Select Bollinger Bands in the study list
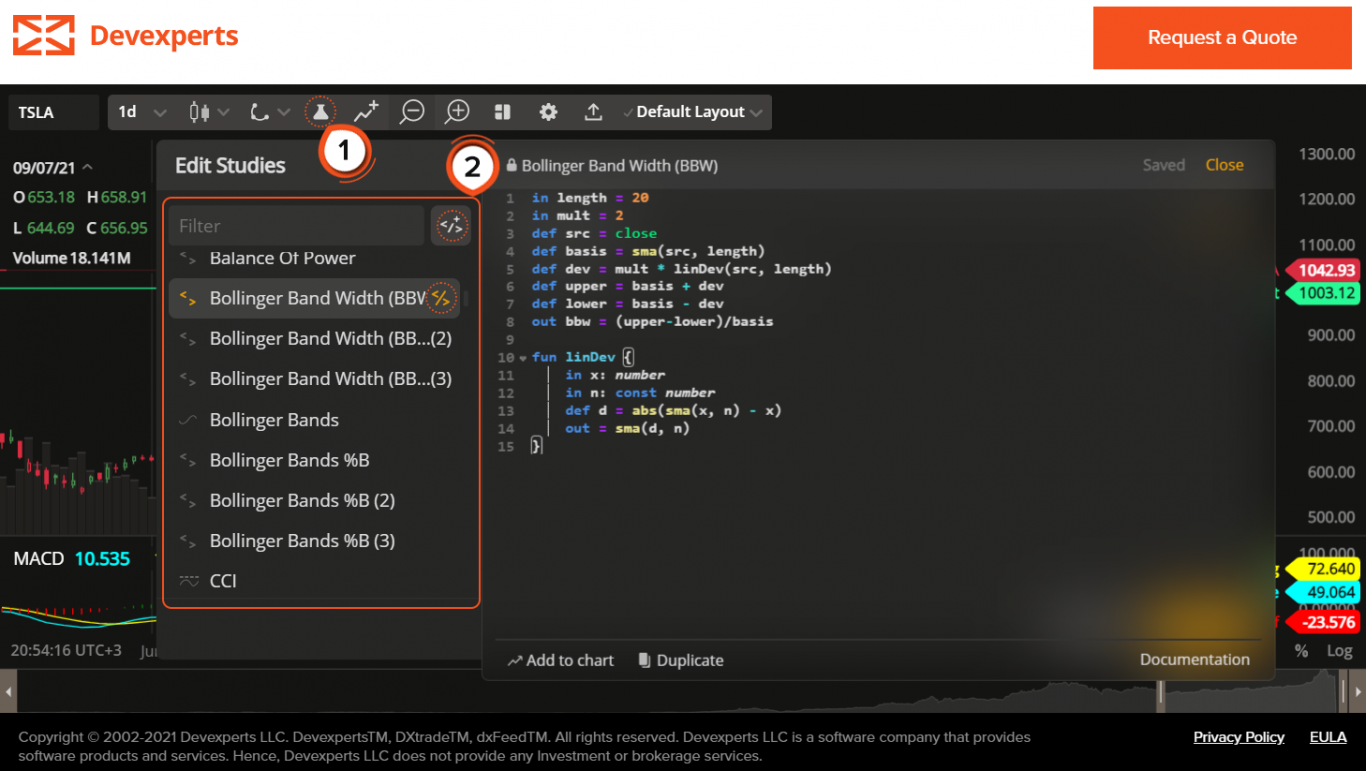 pos(274,419)
